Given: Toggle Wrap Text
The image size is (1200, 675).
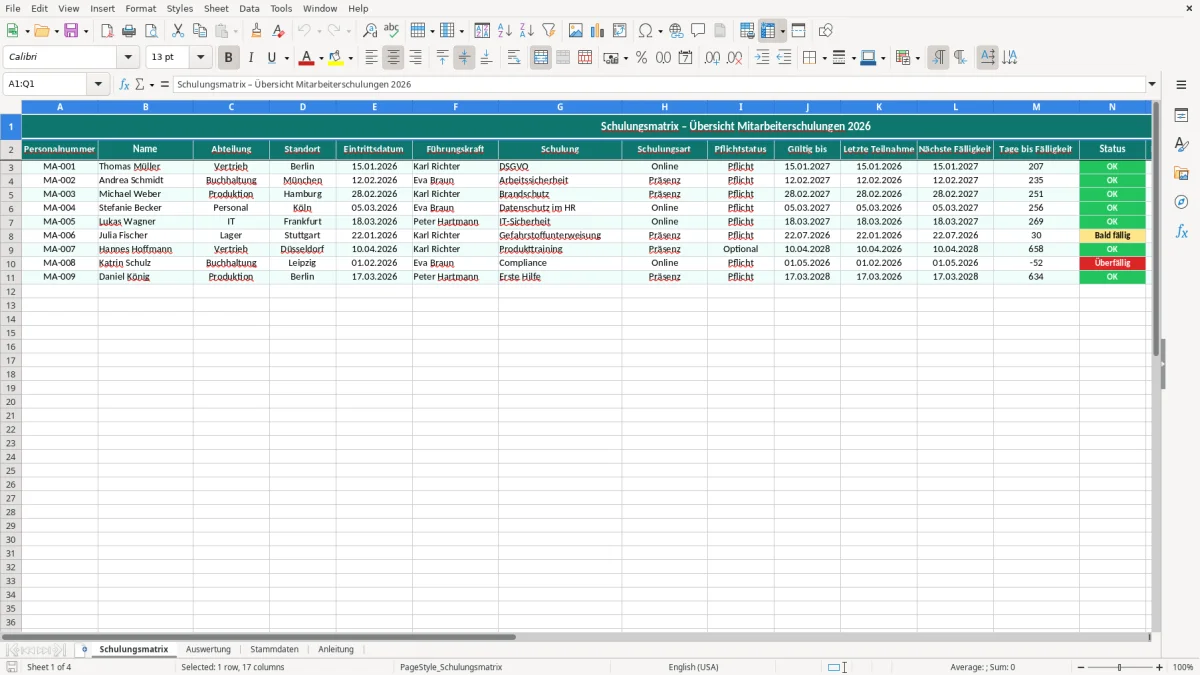Looking at the screenshot, I should (x=514, y=58).
